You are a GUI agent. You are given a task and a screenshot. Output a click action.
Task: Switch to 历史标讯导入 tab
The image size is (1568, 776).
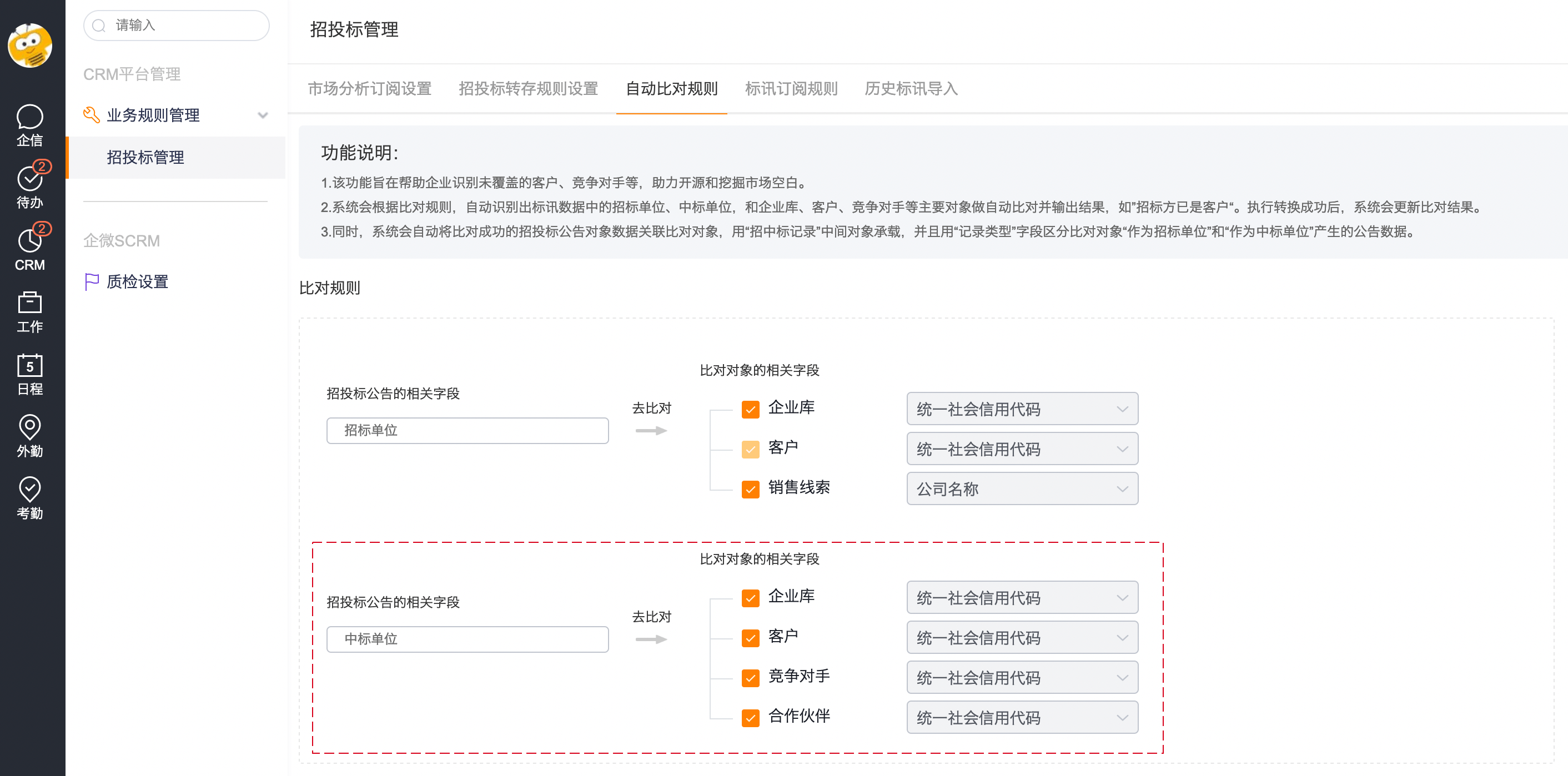point(911,89)
